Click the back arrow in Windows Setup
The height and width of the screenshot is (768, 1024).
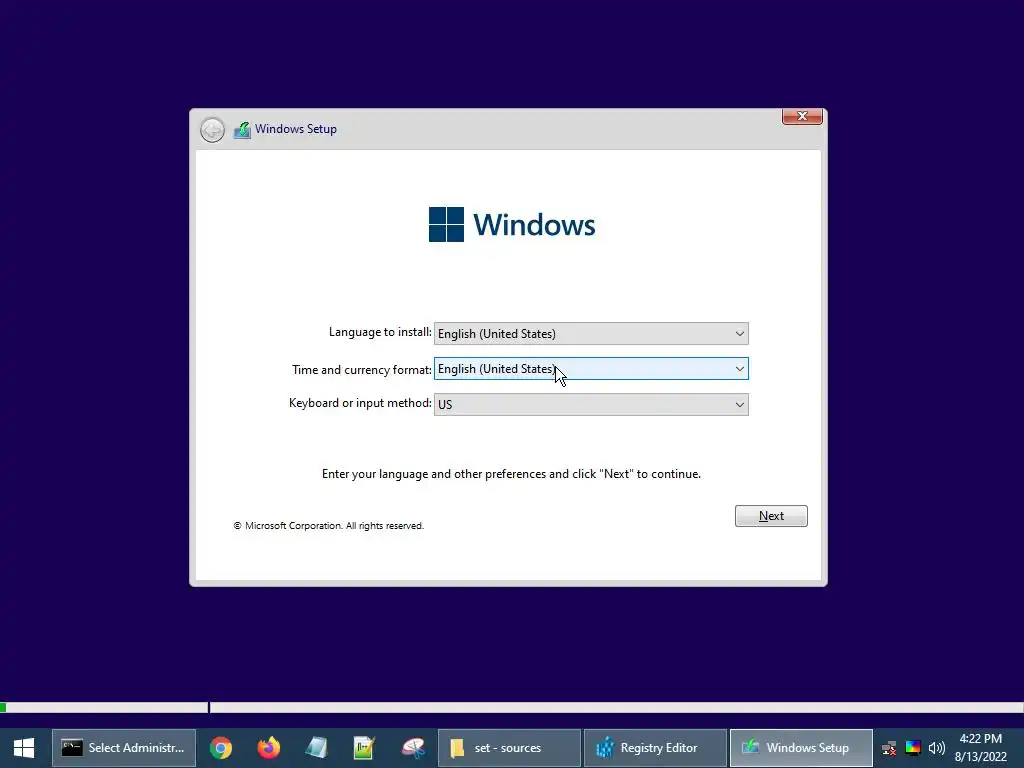212,130
